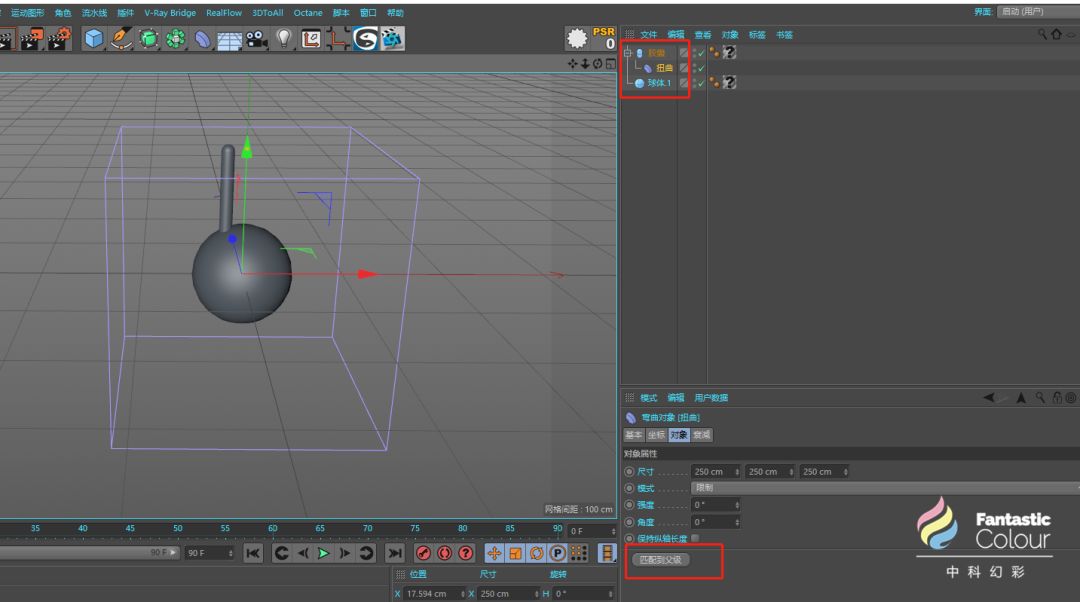
Task: Collapse the top object's tree expander
Action: click(628, 53)
